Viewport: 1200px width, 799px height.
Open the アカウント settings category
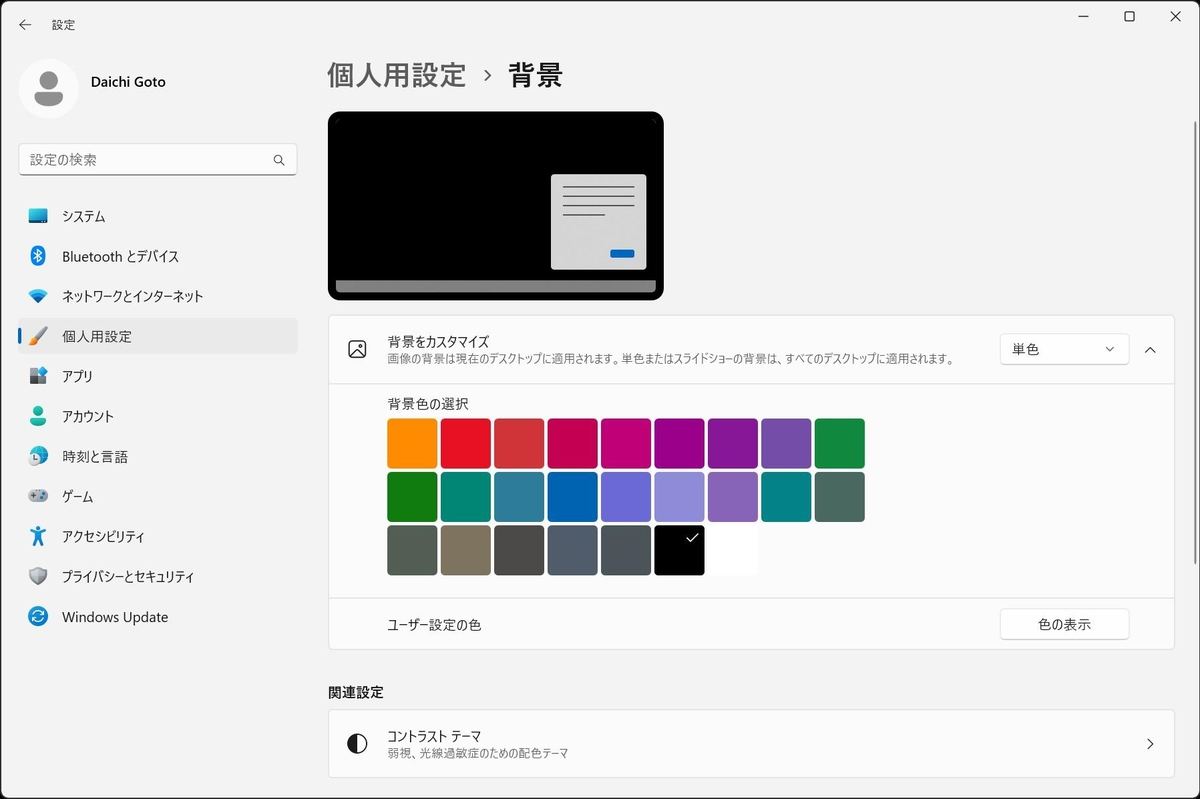(x=158, y=416)
